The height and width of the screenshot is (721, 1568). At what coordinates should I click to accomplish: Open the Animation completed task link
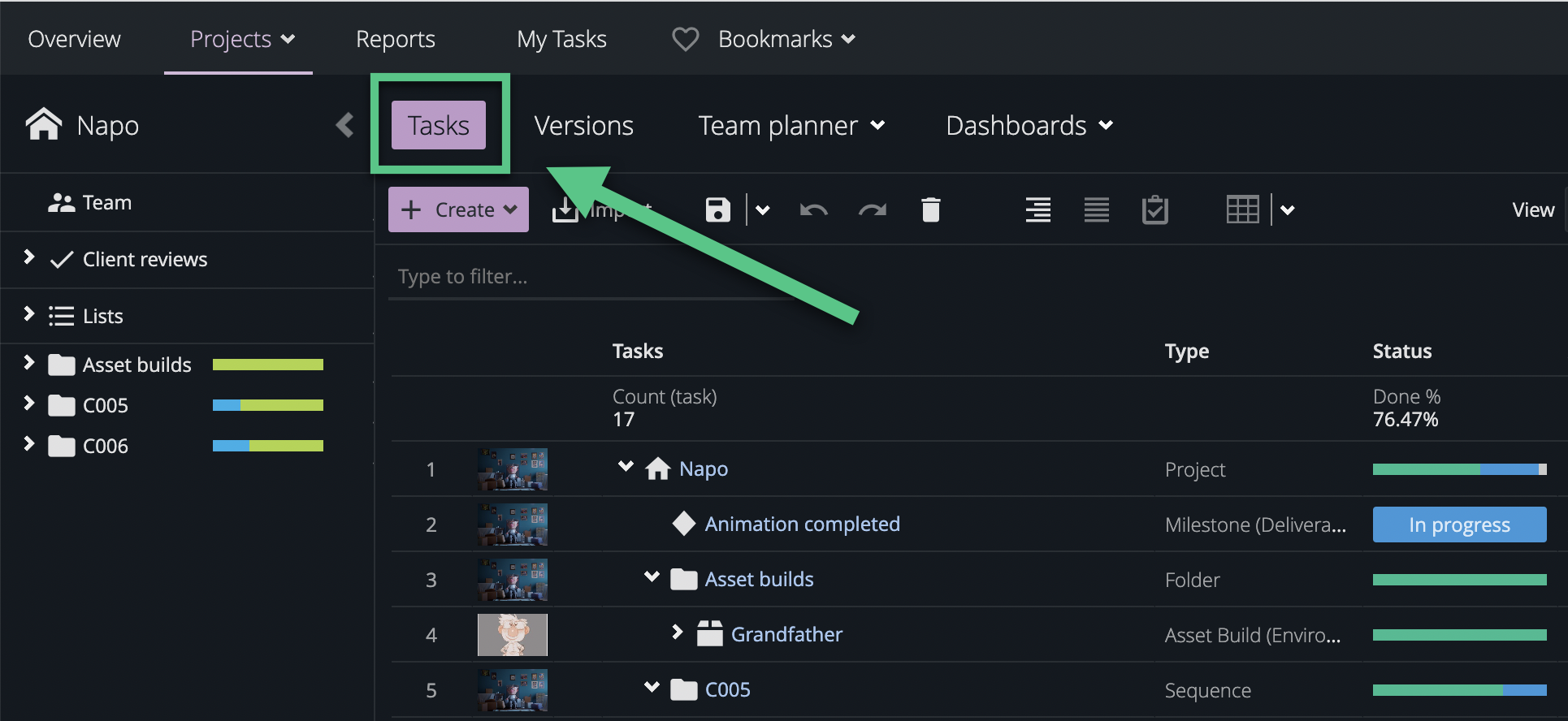[802, 524]
